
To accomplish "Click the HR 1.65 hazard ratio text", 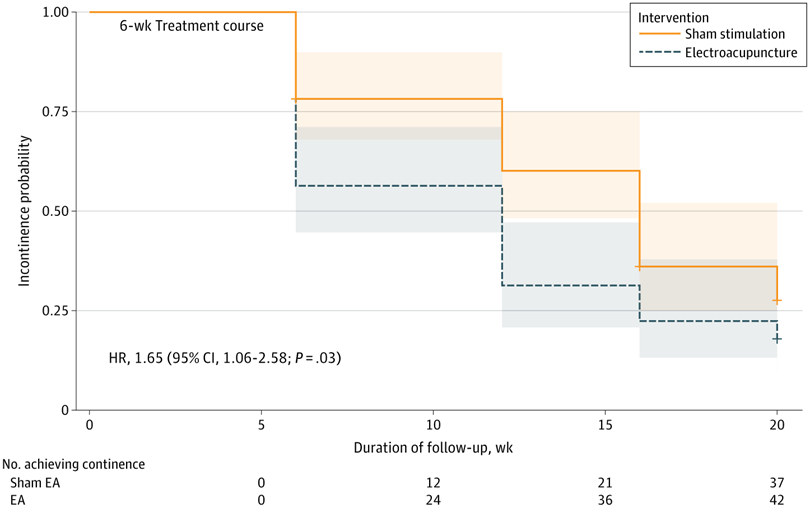I will pyautogui.click(x=225, y=357).
